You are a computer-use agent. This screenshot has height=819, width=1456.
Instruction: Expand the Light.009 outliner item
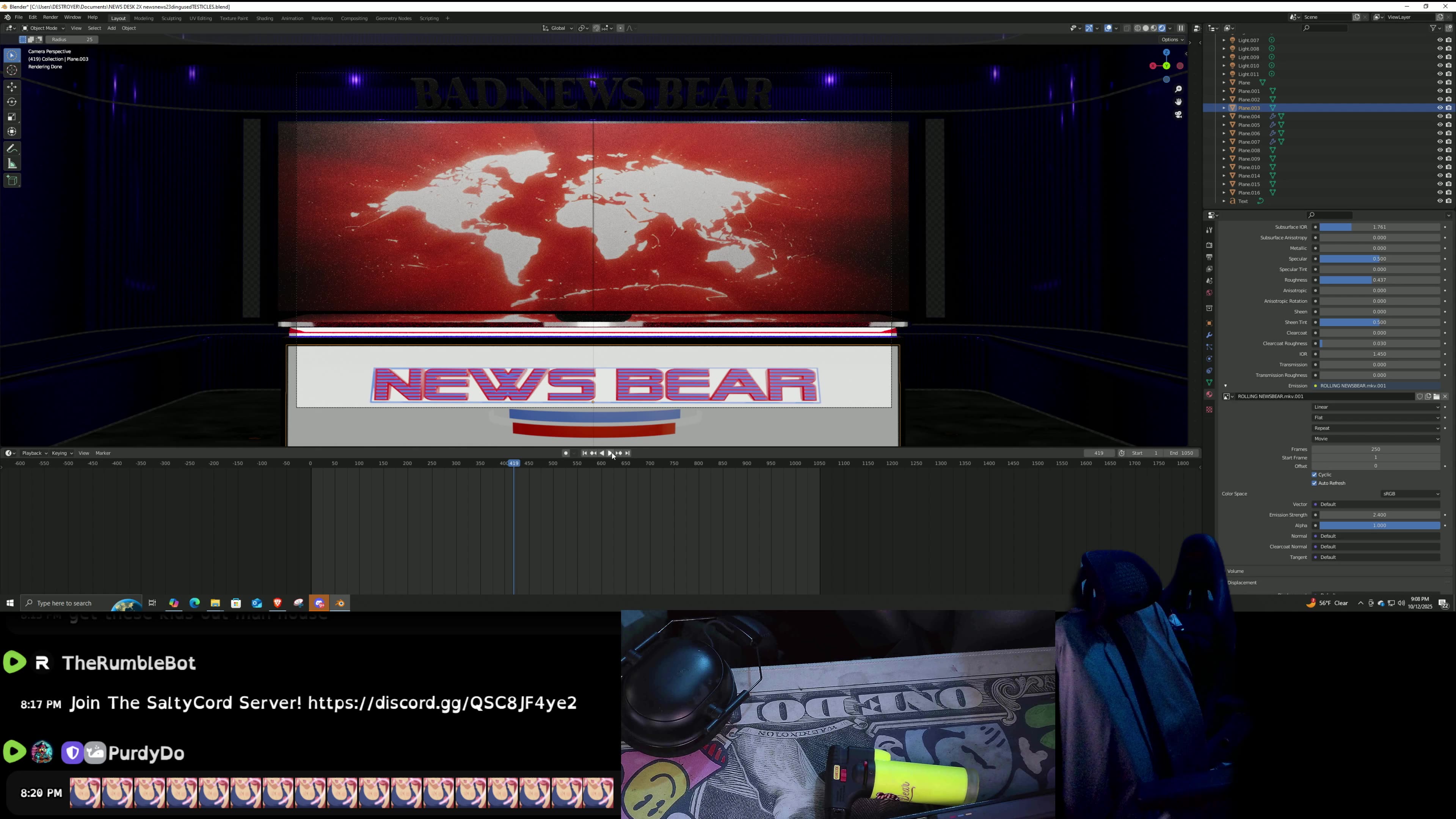(x=1224, y=57)
